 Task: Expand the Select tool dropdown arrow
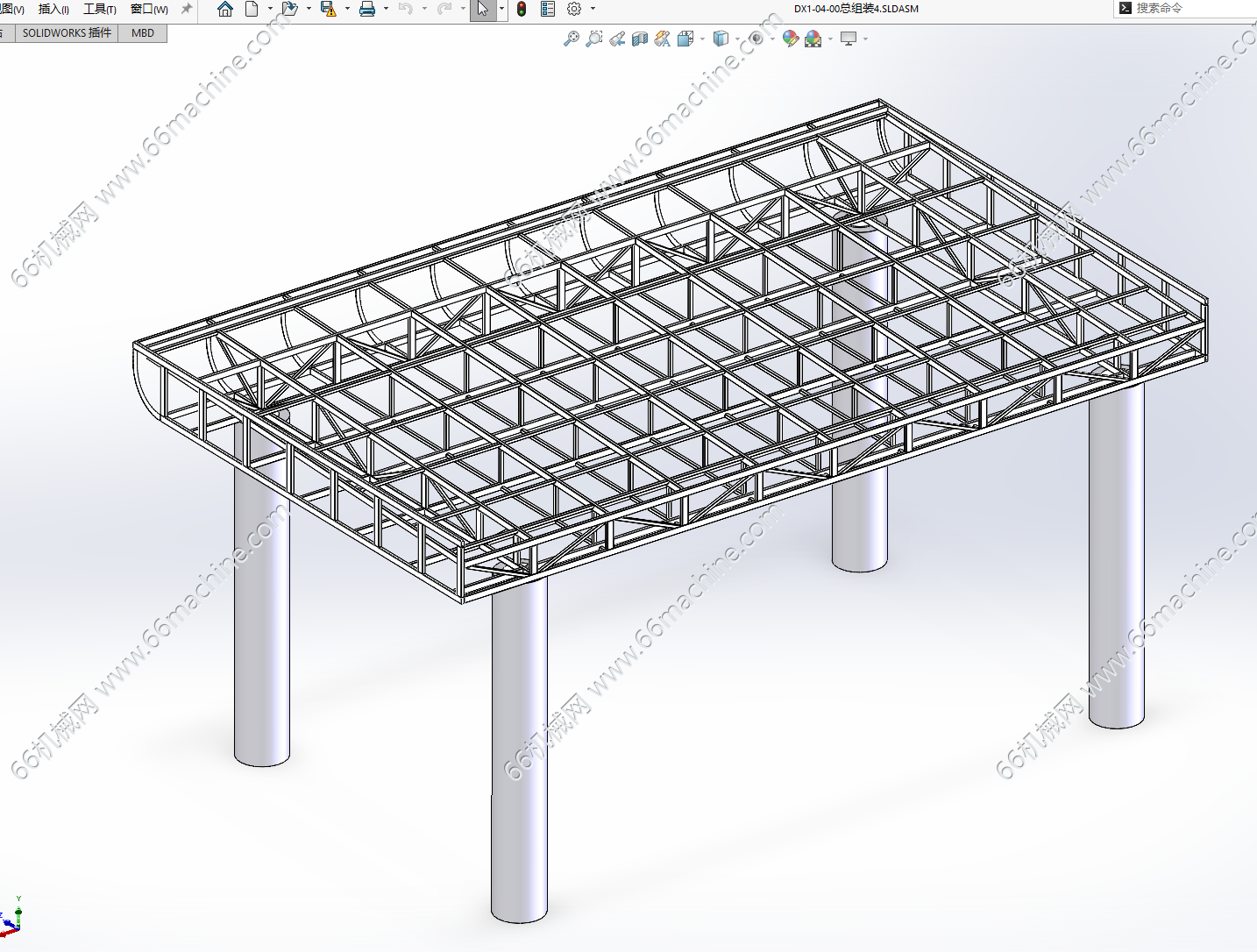point(501,9)
